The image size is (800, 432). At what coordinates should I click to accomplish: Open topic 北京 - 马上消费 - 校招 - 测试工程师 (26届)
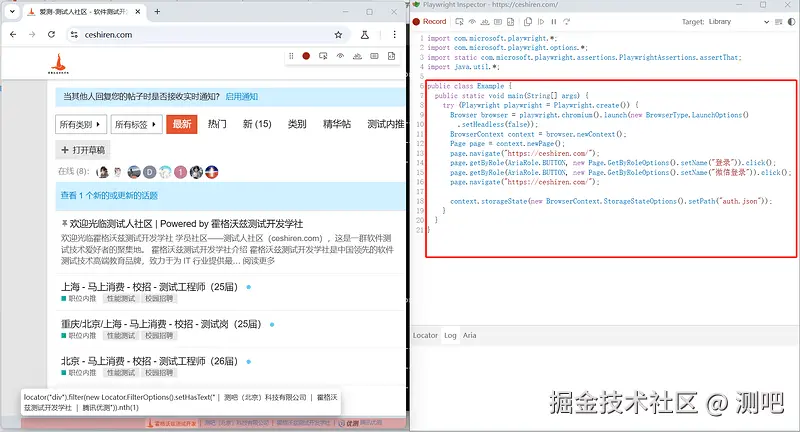(149, 361)
